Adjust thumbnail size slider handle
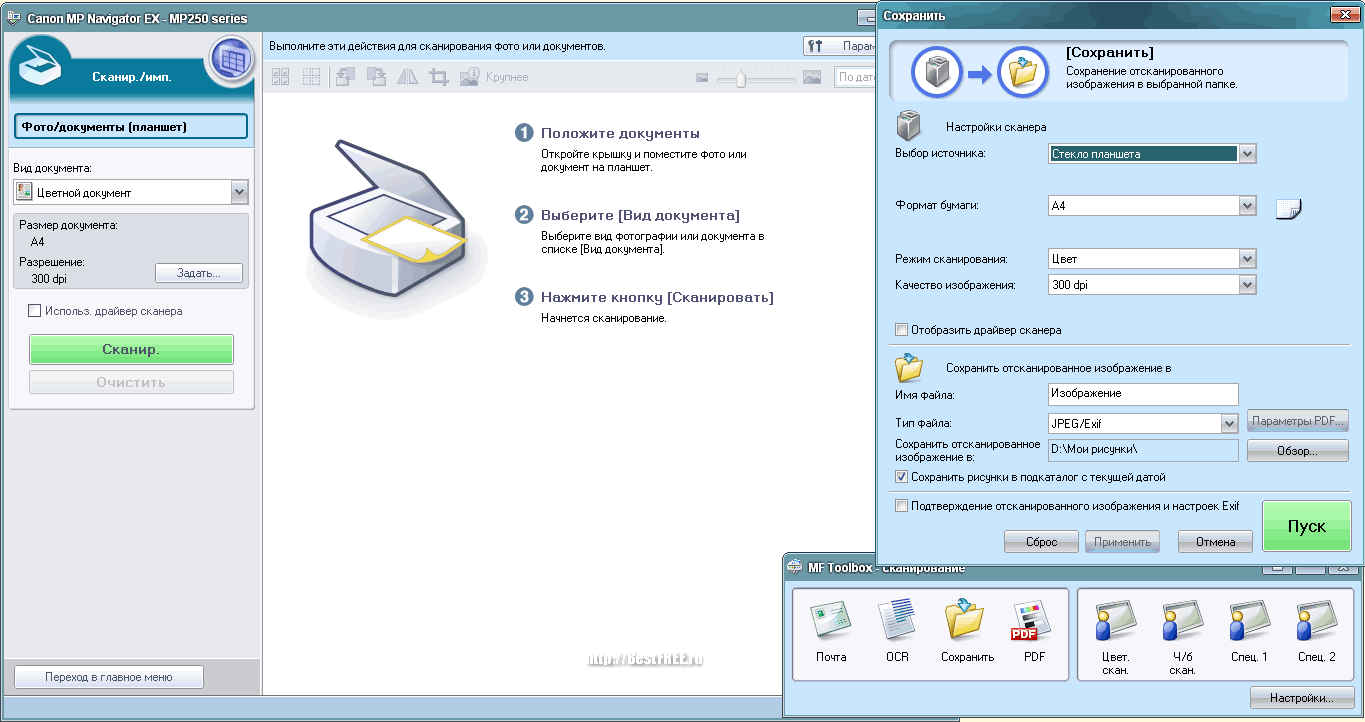The width and height of the screenshot is (1365, 722). coord(741,78)
